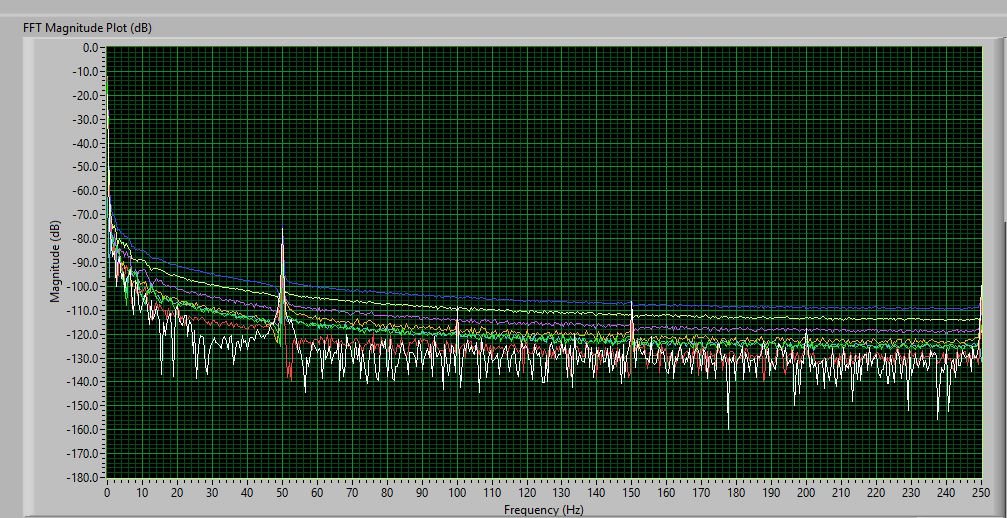The height and width of the screenshot is (518, 1007).
Task: Click the 90 X-axis tick label
Action: pos(422,492)
